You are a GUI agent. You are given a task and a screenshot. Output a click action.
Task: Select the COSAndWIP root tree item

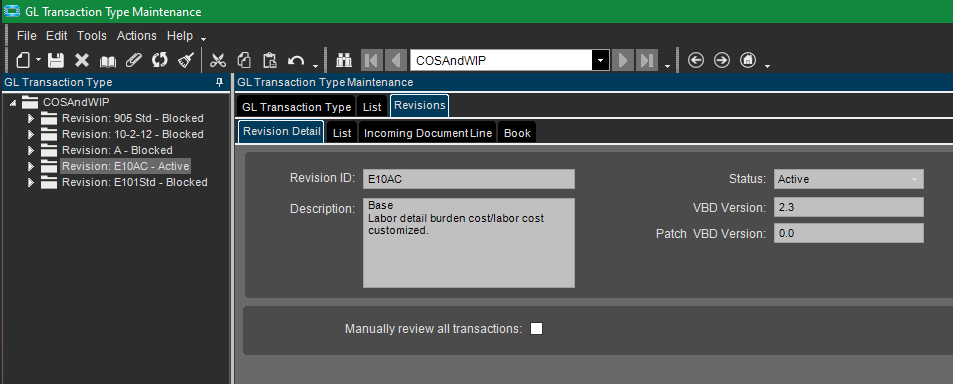click(76, 102)
